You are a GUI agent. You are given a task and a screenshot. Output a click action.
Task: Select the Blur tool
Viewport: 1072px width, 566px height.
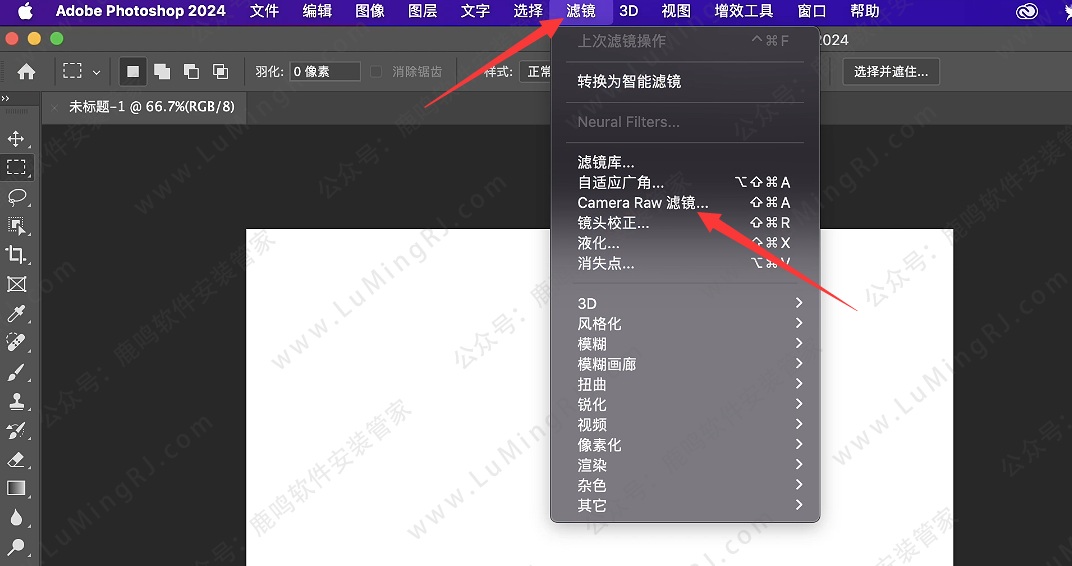(16, 517)
